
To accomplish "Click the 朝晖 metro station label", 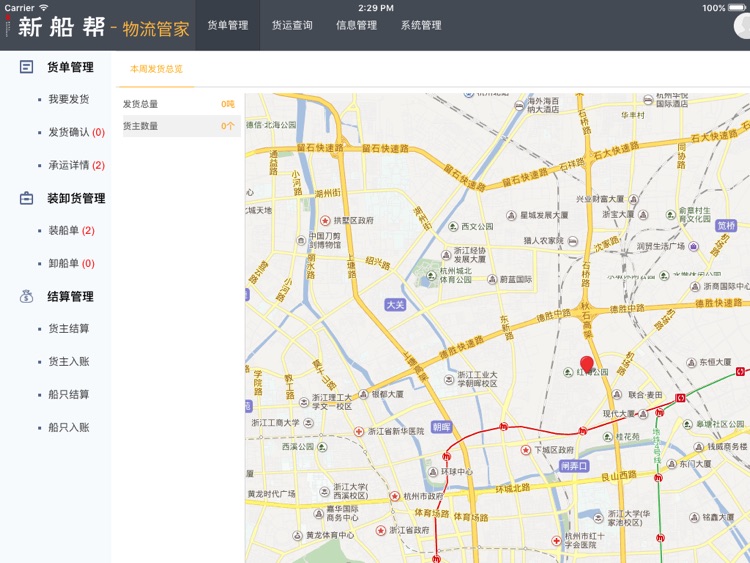I will [441, 427].
